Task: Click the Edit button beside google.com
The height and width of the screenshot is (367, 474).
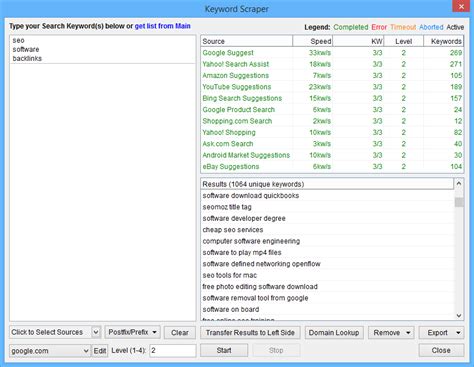Action: [100, 351]
